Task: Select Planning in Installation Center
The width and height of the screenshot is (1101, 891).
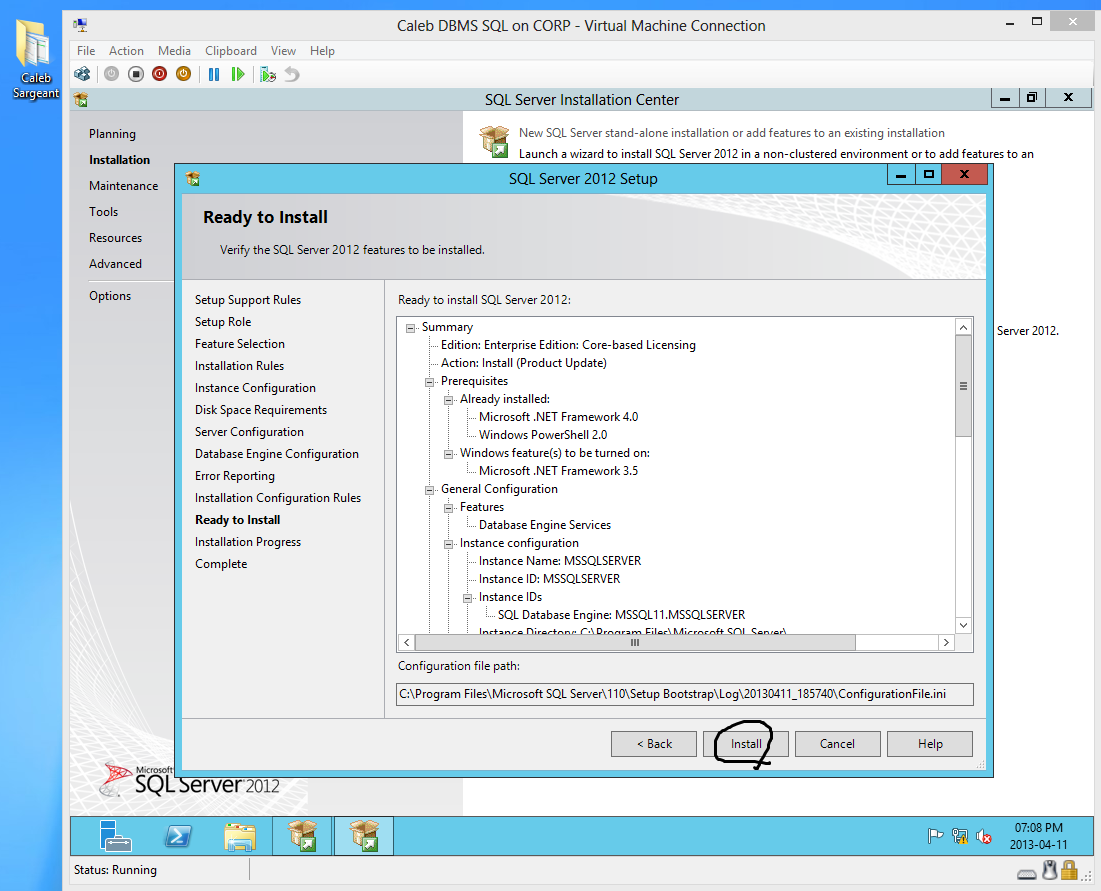Action: (112, 133)
